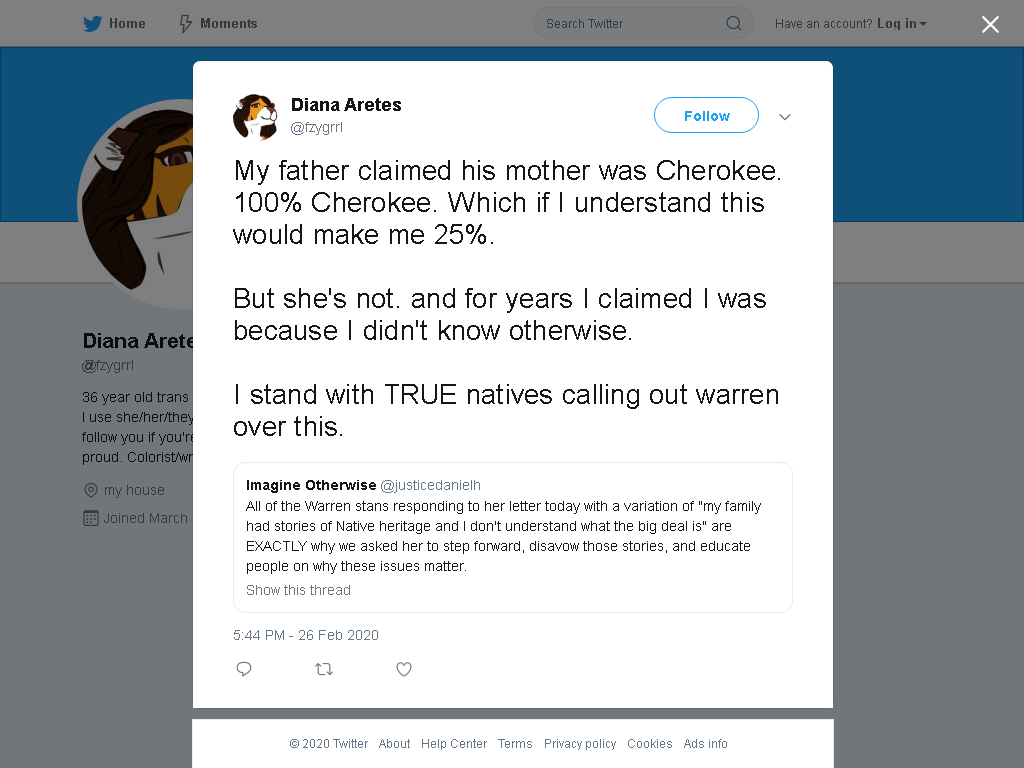Close the tweet overlay with X
Screen dimensions: 1024x768
pyautogui.click(x=990, y=24)
